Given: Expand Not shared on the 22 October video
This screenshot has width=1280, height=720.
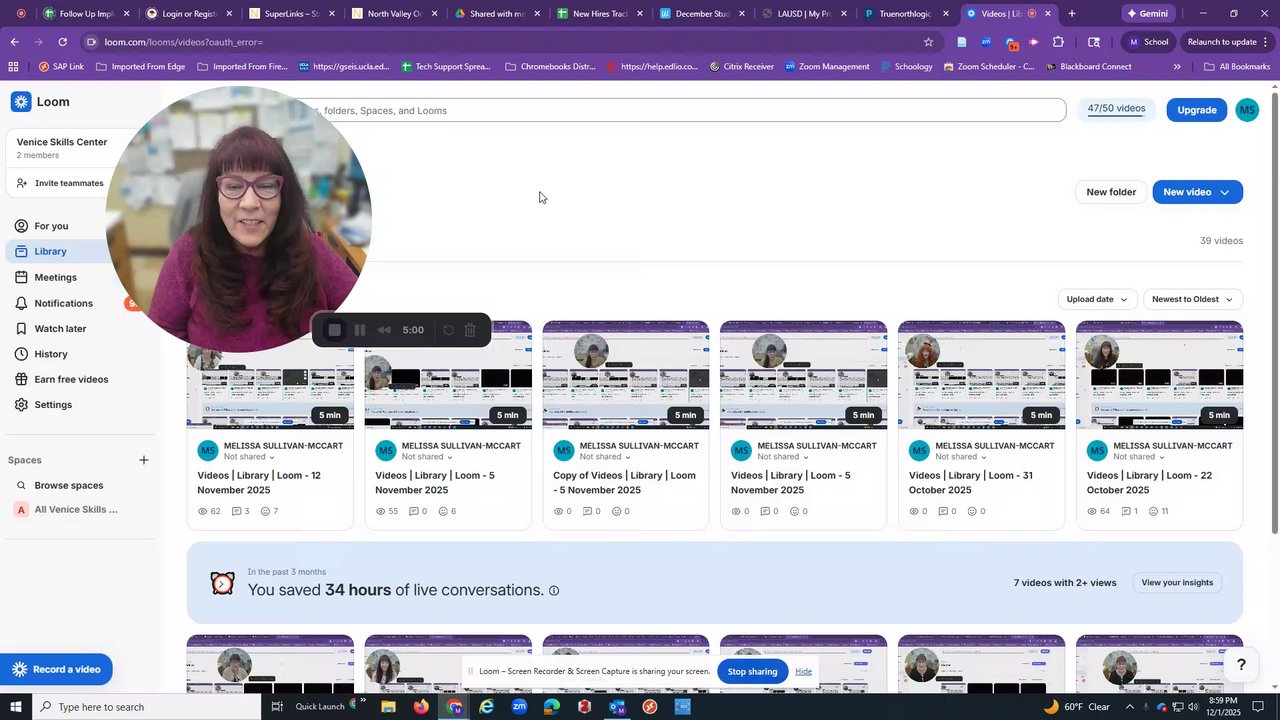Looking at the screenshot, I should [1139, 457].
